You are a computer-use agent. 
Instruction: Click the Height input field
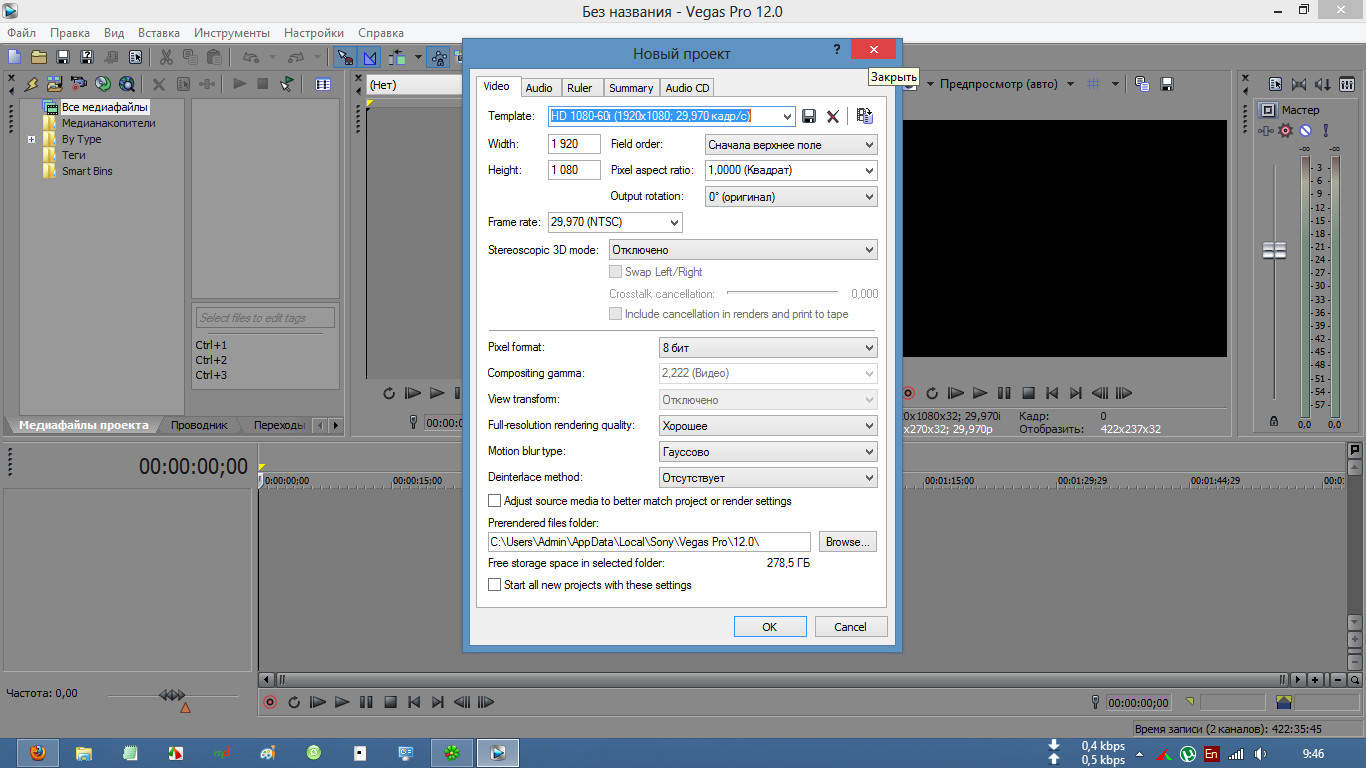575,170
